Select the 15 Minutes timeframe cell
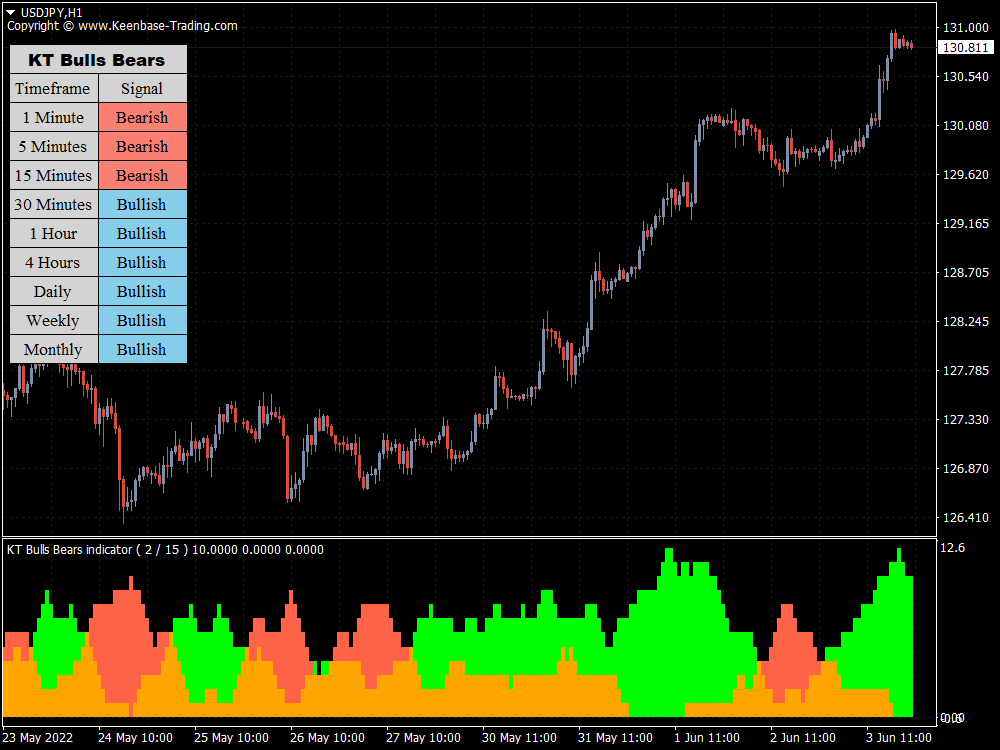The image size is (1000, 750). 54,175
